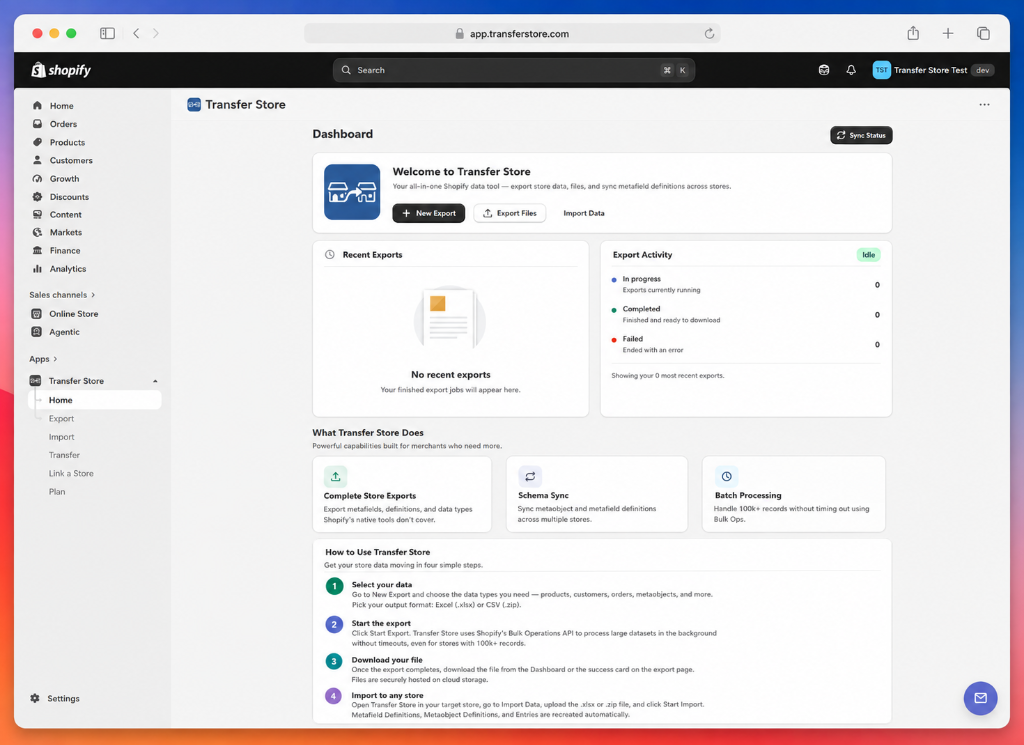Click the Recent Exports heading
Viewport: 1024px width, 745px height.
point(372,255)
